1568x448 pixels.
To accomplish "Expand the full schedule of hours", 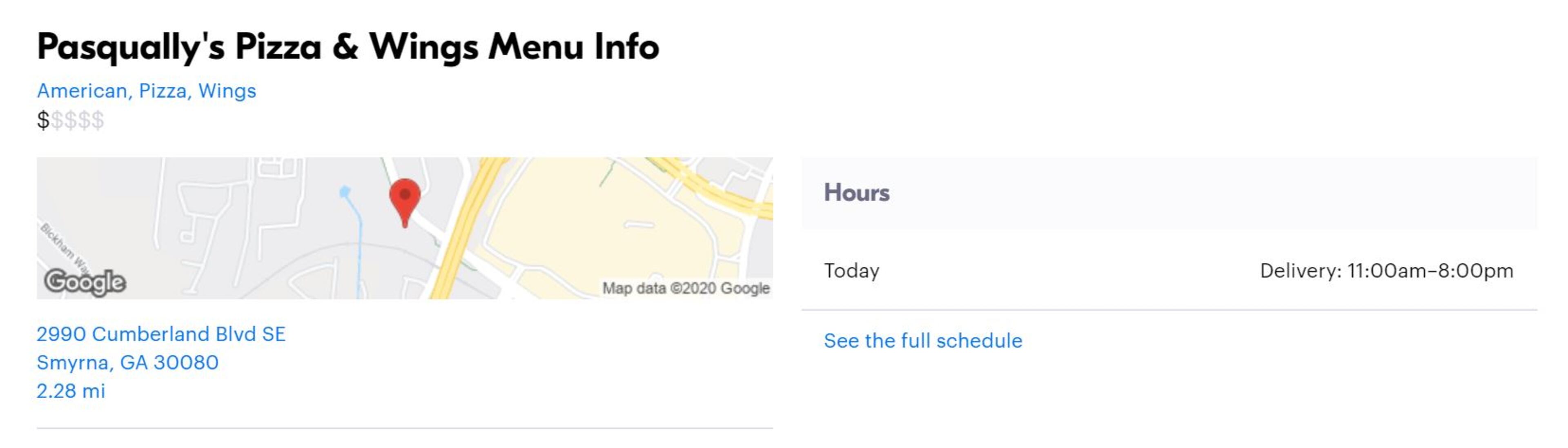I will pos(923,341).
